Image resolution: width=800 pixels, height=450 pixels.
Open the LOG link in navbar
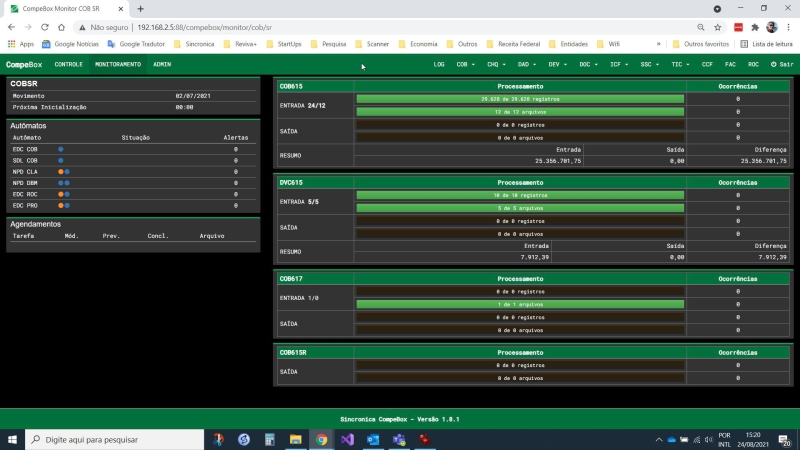(439, 65)
